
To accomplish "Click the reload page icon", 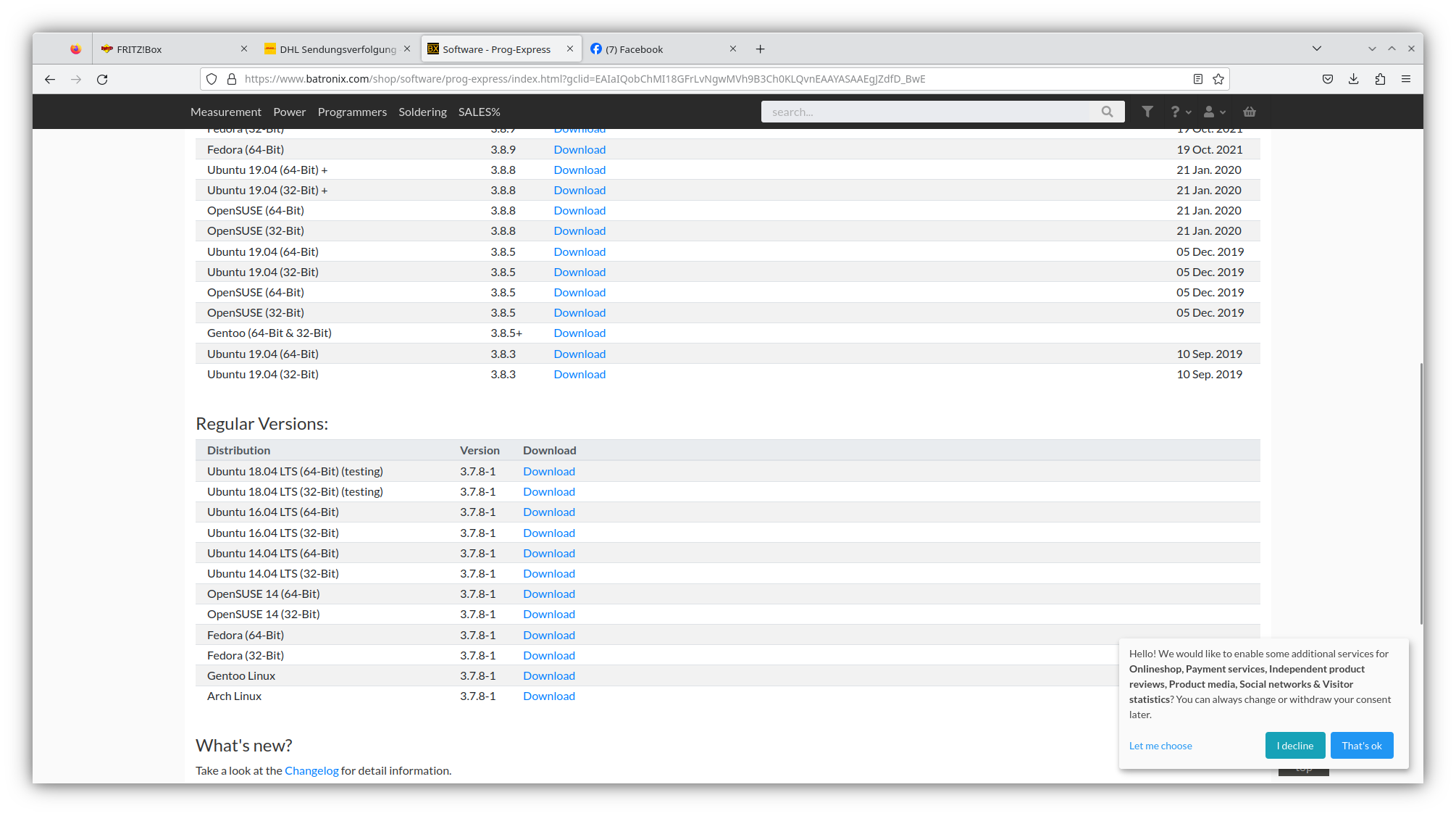I will [x=102, y=79].
